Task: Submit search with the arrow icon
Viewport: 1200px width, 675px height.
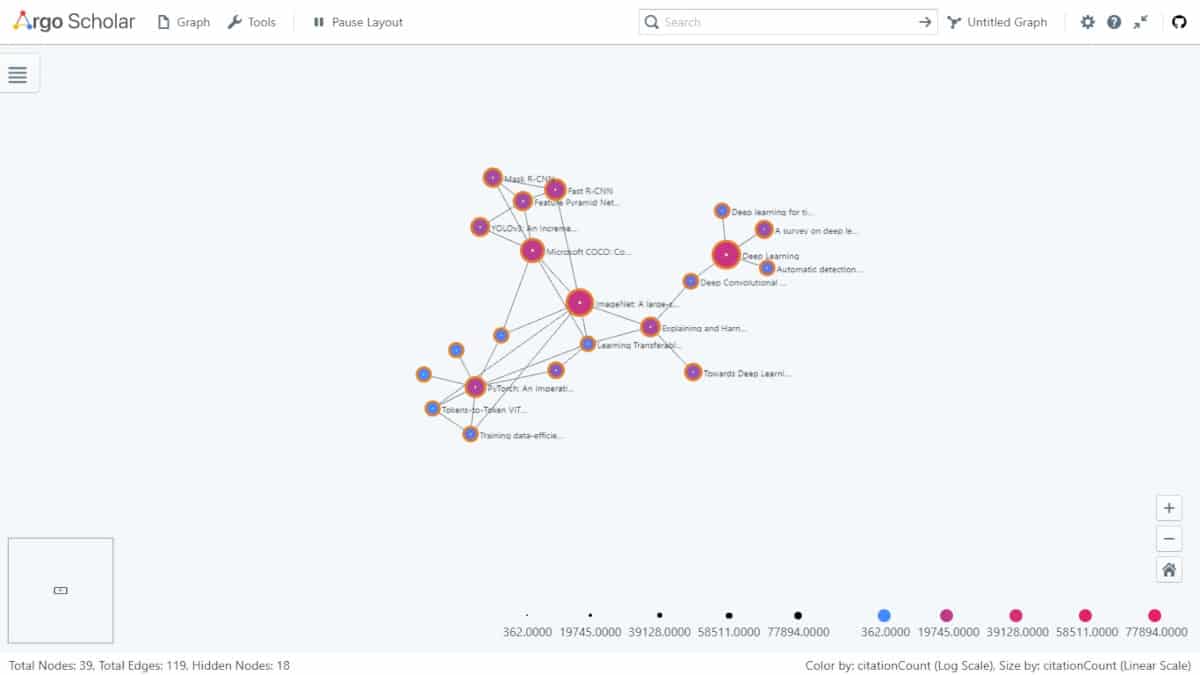Action: click(925, 22)
